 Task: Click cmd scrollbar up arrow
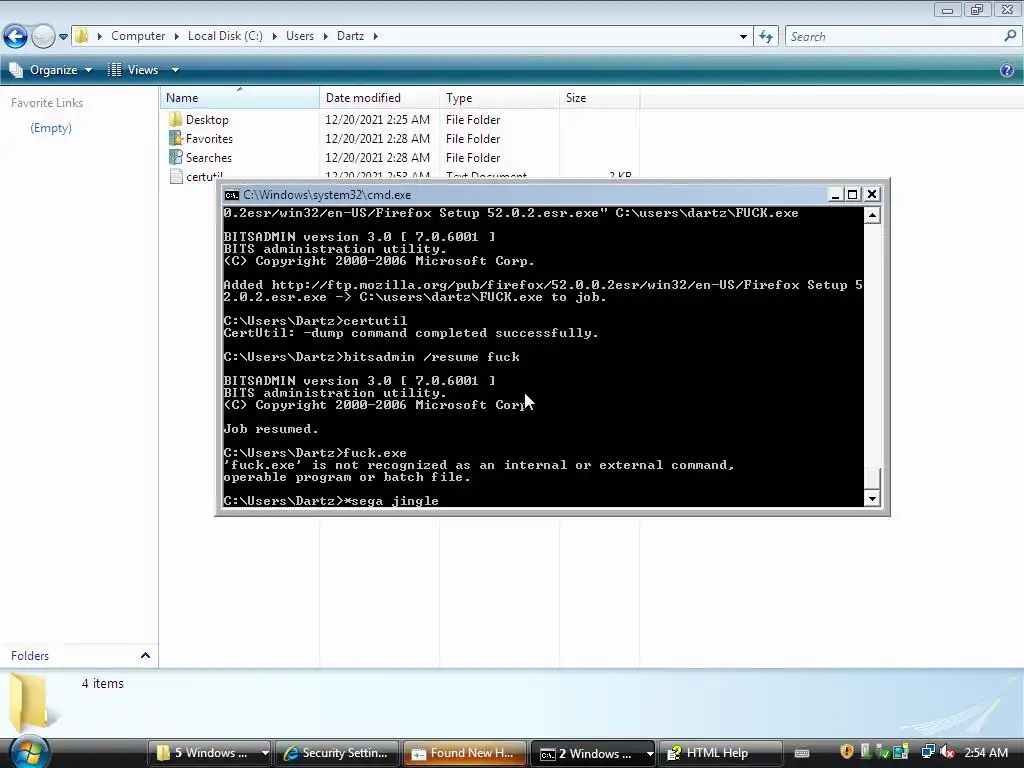point(872,215)
